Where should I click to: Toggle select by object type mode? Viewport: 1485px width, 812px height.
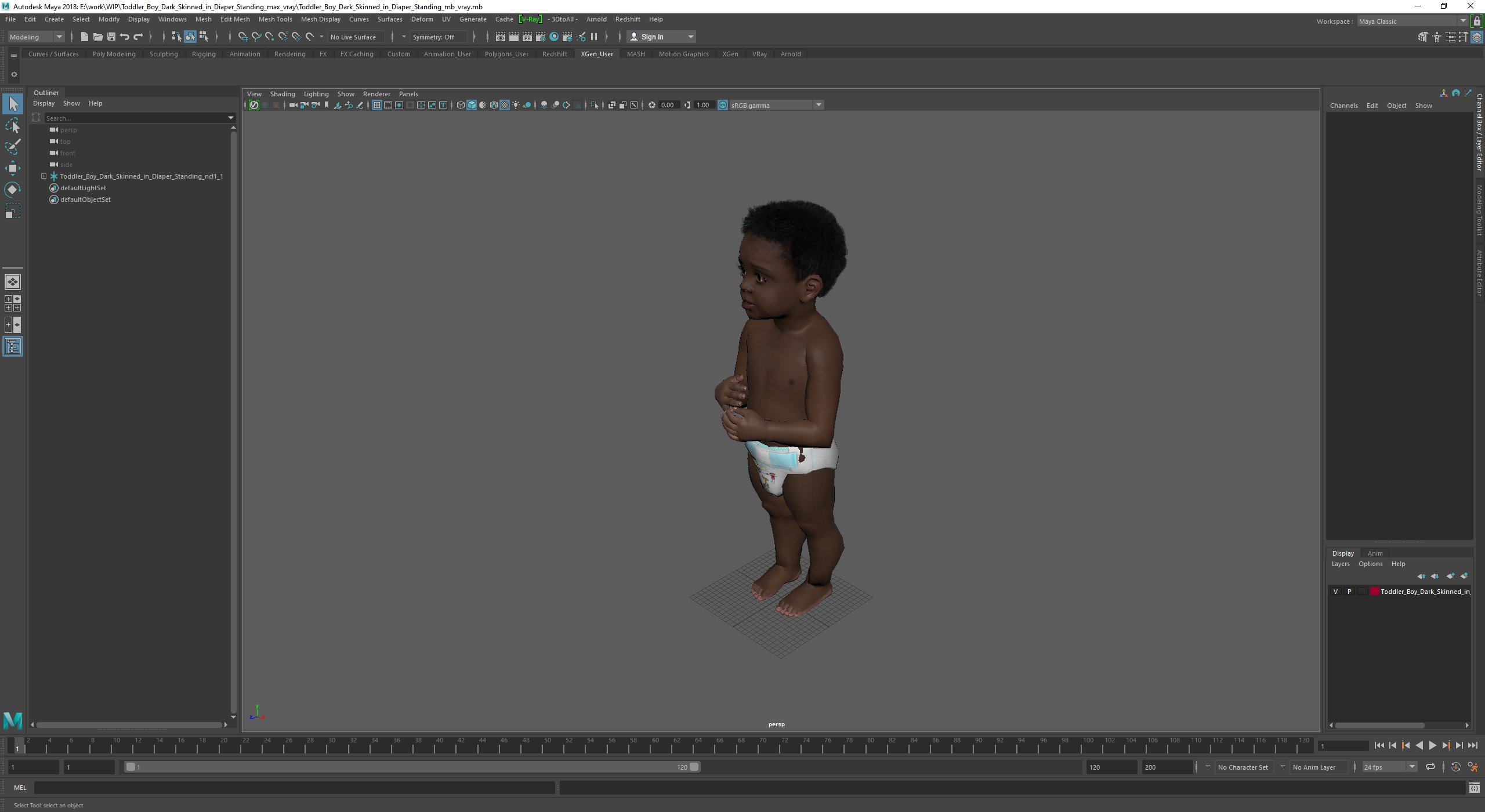190,37
